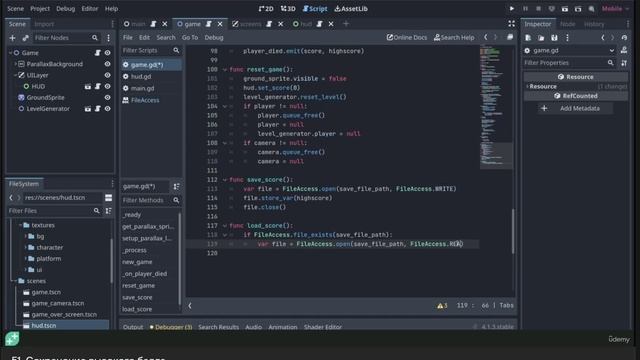Switch to the Node tab

pyautogui.click(x=567, y=24)
